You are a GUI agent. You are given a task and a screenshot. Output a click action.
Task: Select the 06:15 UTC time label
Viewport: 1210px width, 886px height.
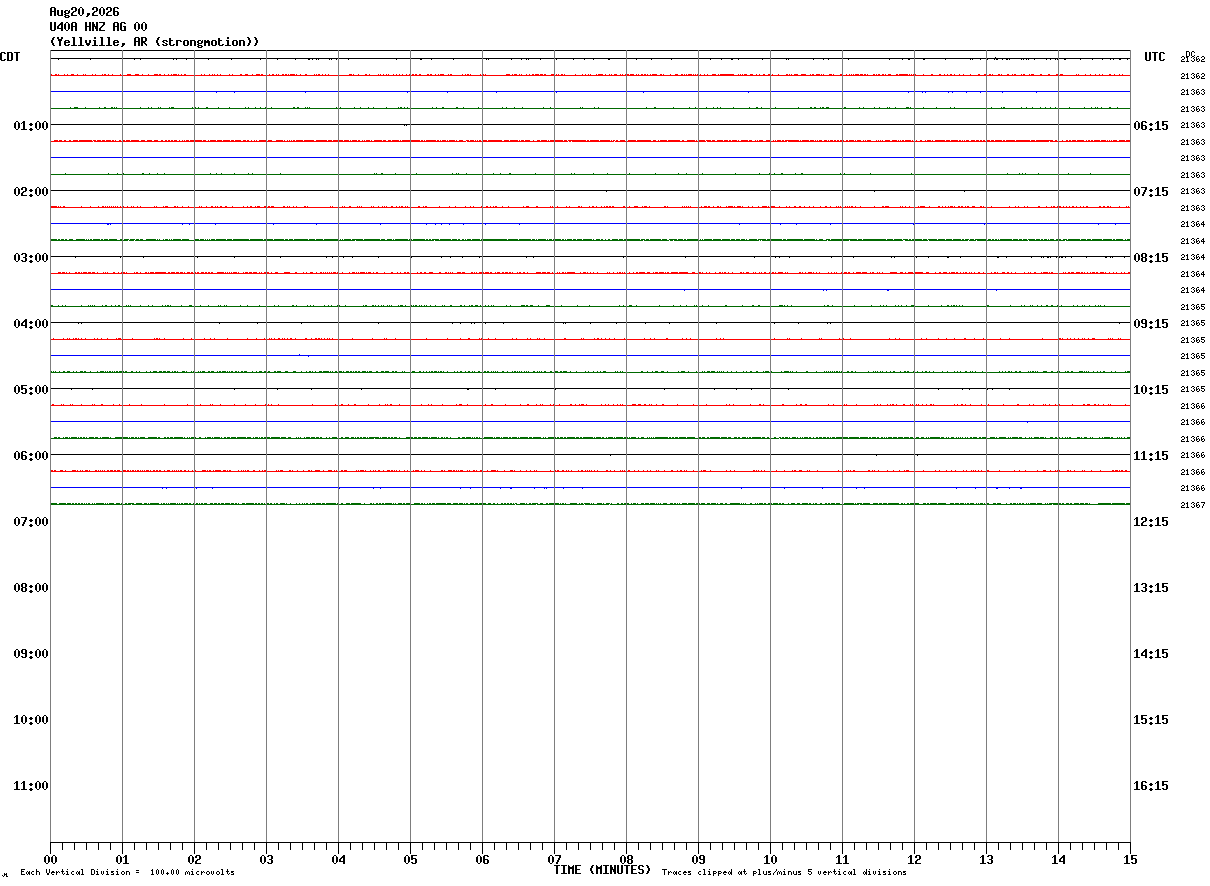[1151, 125]
